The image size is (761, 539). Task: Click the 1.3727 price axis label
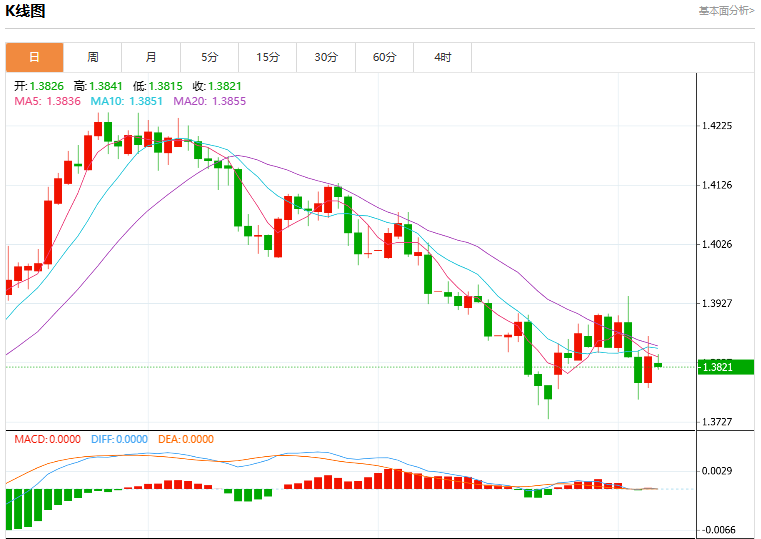pos(717,422)
